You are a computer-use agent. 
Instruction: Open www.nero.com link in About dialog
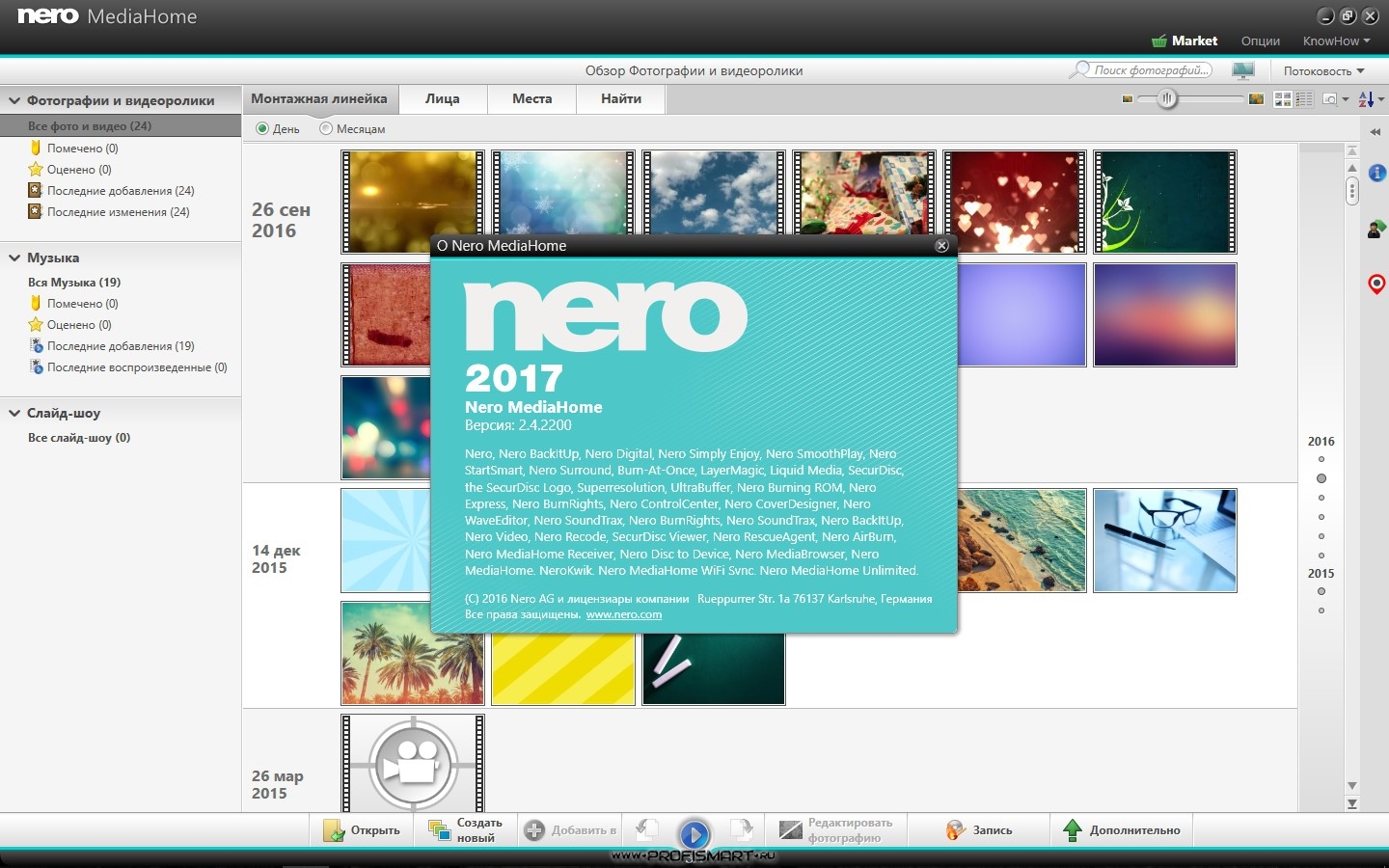[624, 614]
